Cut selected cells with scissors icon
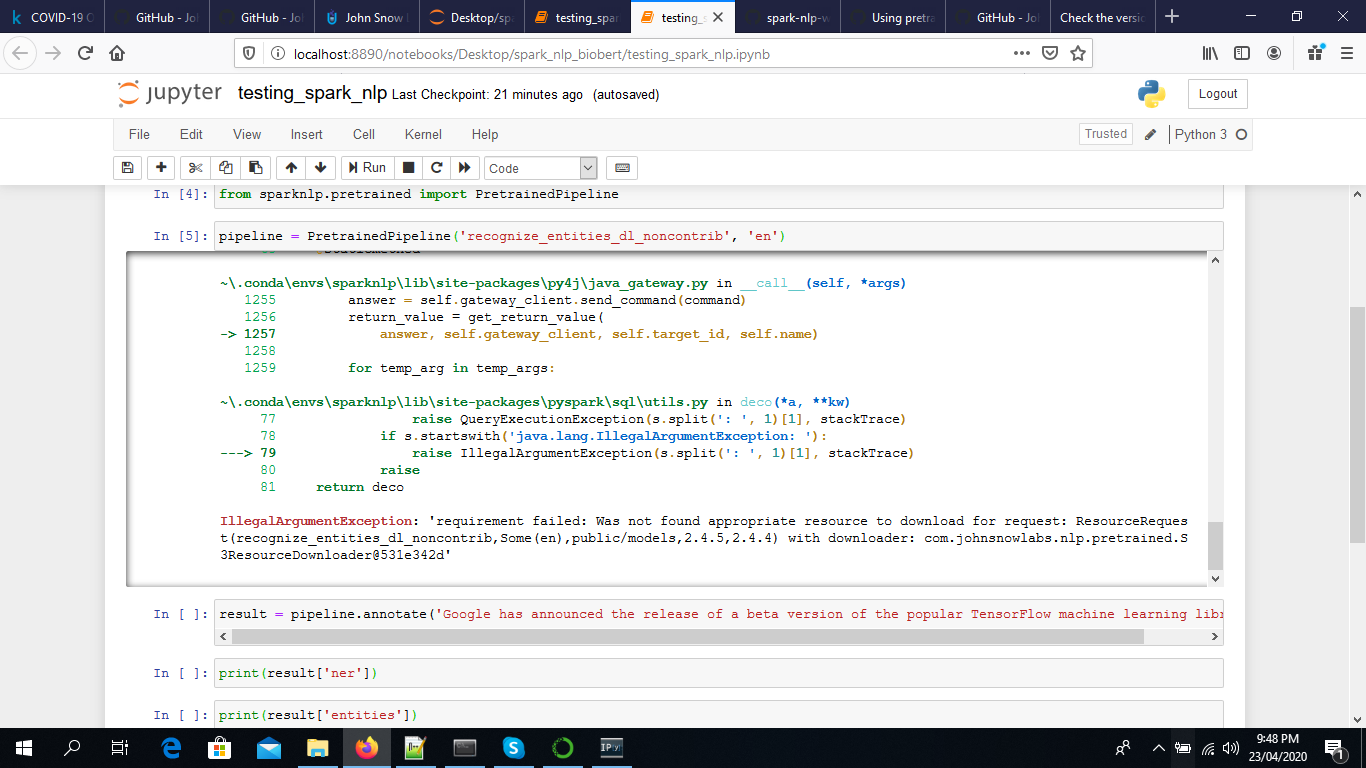 tap(195, 168)
